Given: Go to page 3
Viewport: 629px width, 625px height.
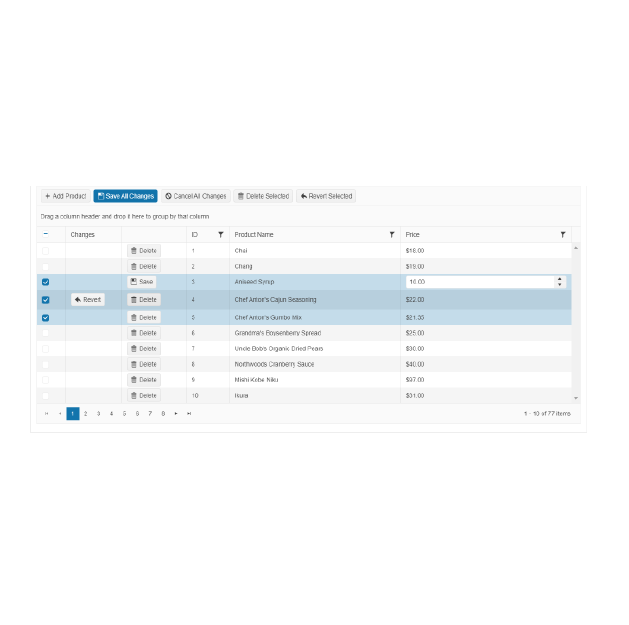Looking at the screenshot, I should click(x=98, y=414).
